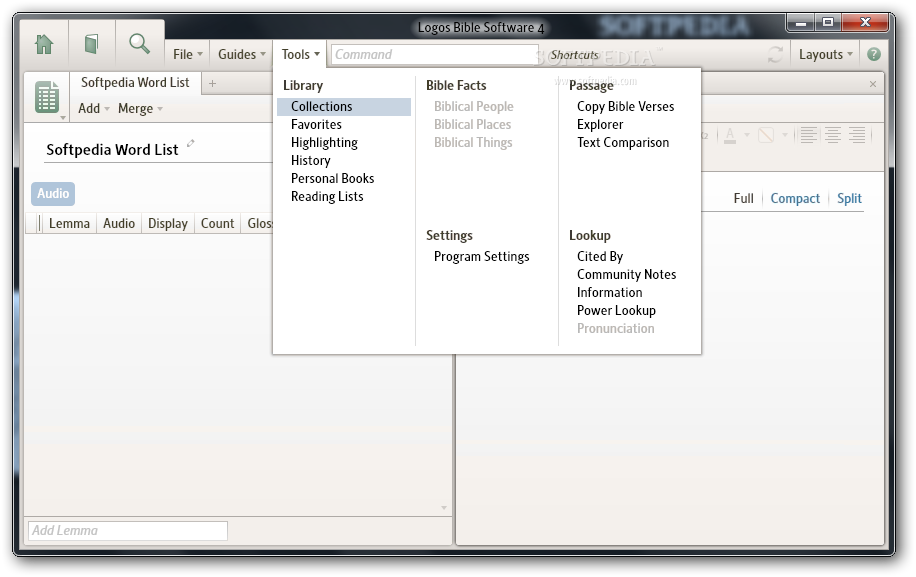Click pencil icon to rename word list
Image resolution: width=916 pixels, height=577 pixels.
pyautogui.click(x=190, y=143)
